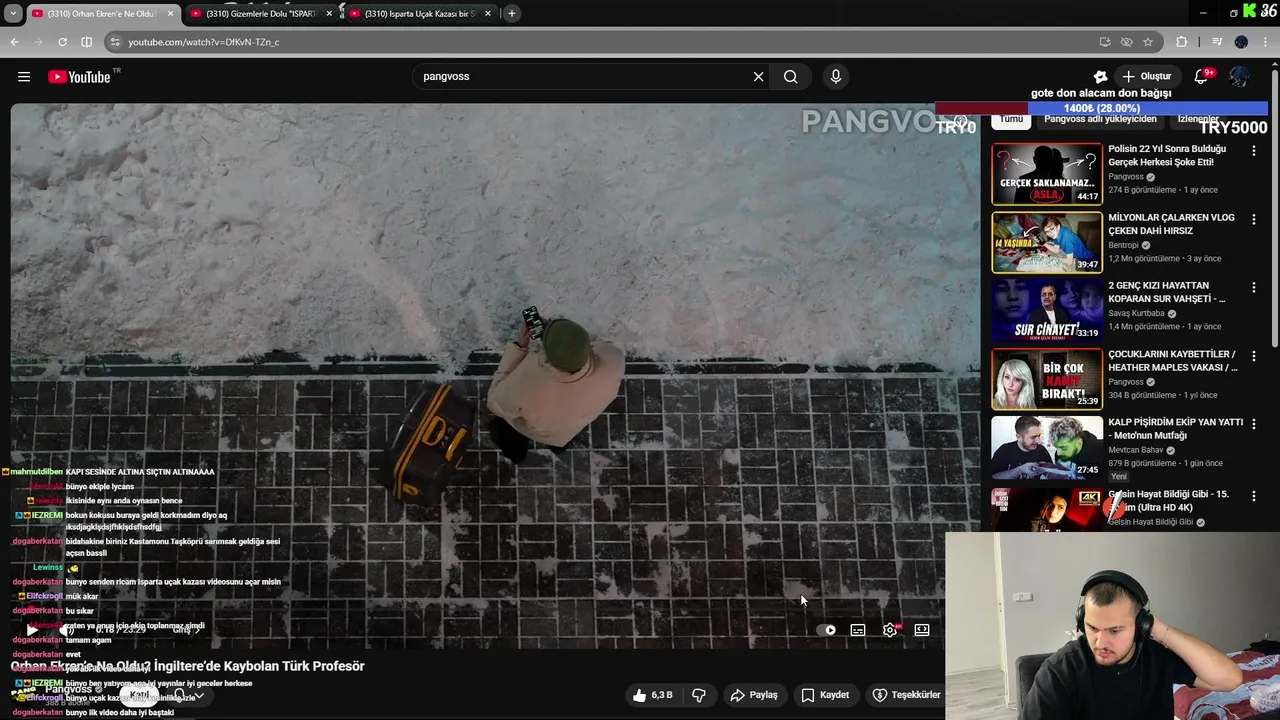
Task: Open the browser extensions puzzle icon
Action: click(1182, 42)
